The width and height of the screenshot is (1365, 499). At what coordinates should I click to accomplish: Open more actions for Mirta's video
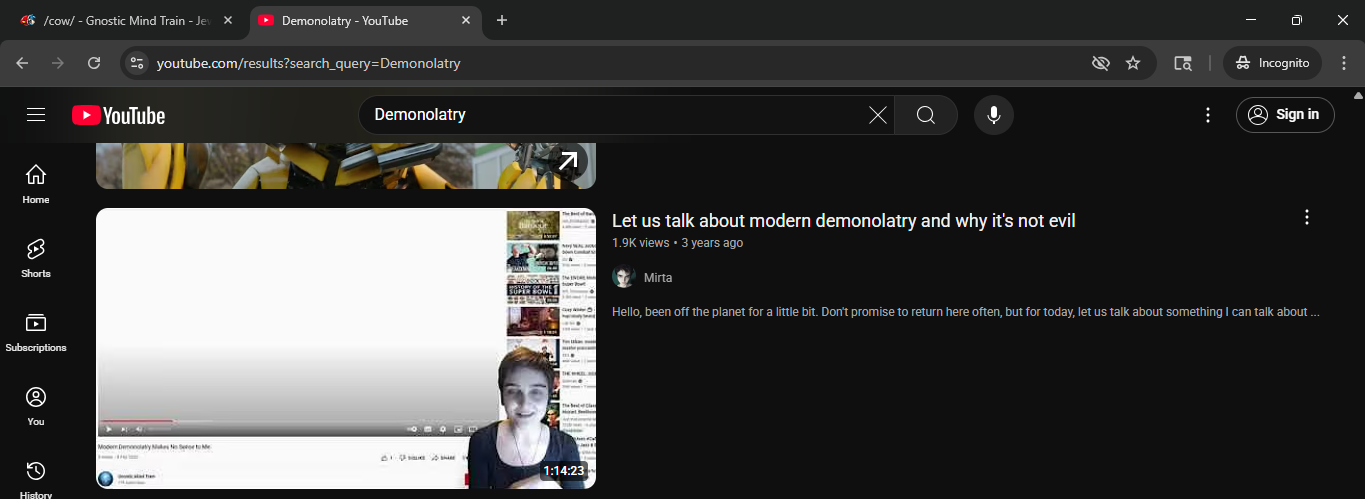(1306, 217)
